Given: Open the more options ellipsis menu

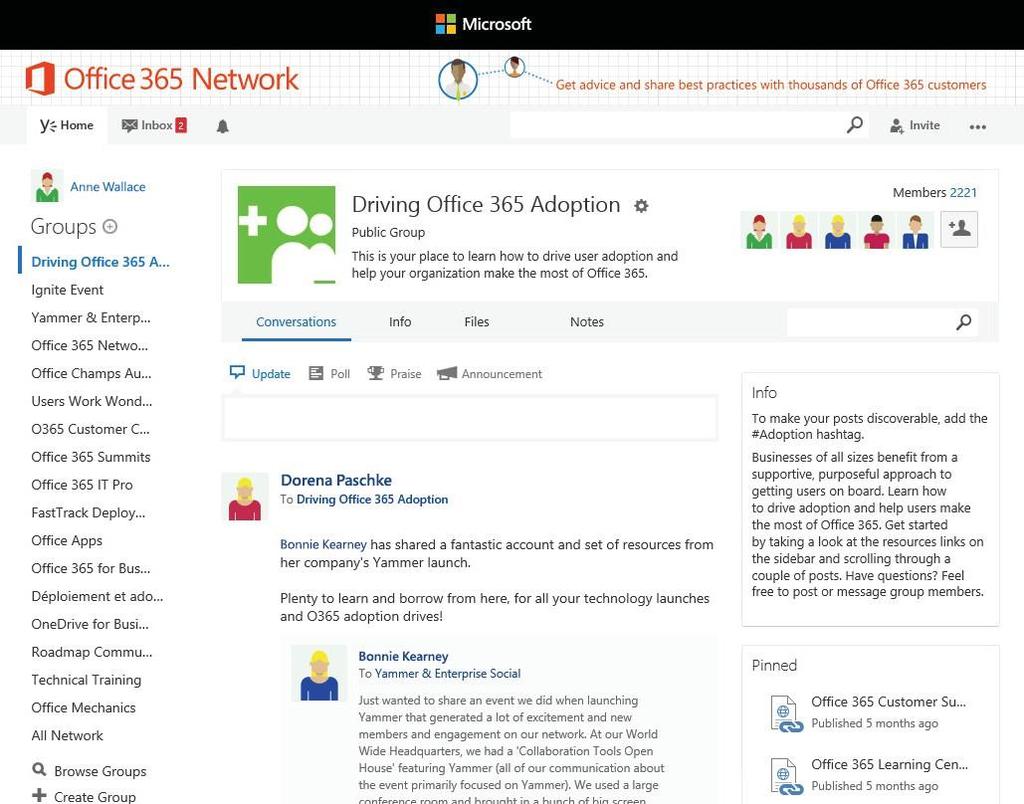Looking at the screenshot, I should 978,127.
